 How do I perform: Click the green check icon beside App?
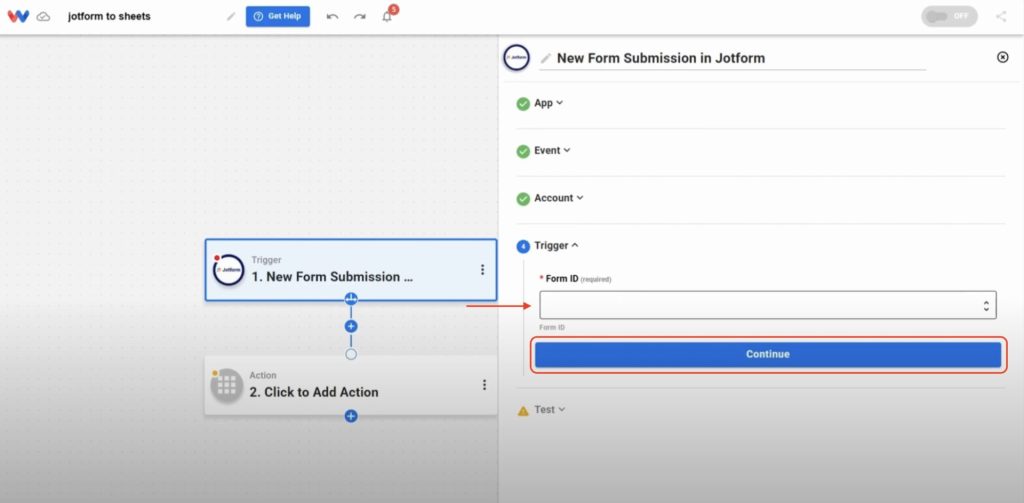pyautogui.click(x=523, y=104)
